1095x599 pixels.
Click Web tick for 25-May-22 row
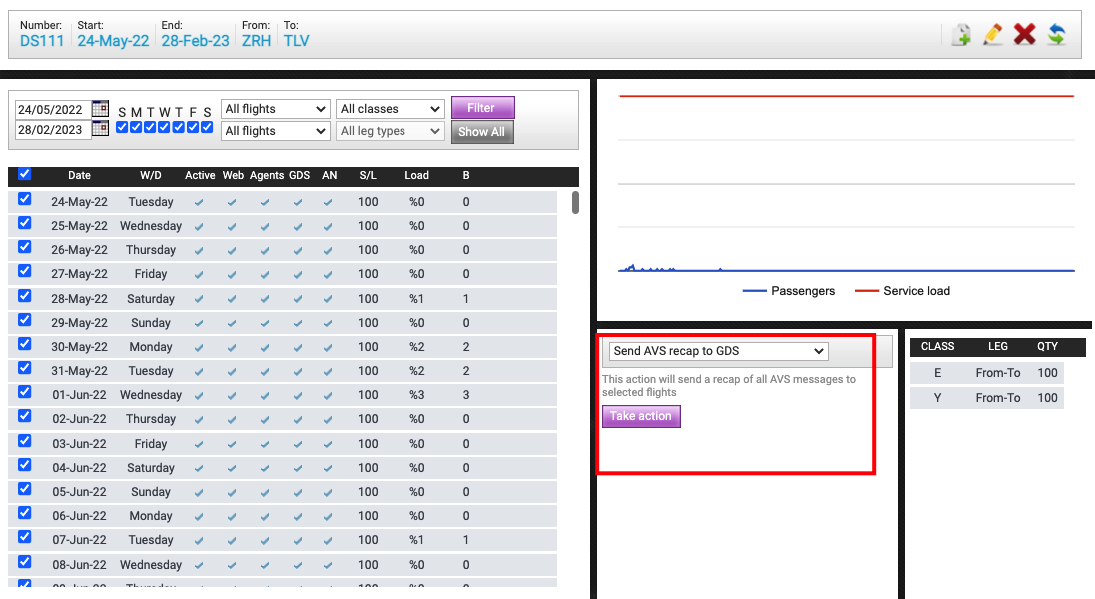(232, 227)
